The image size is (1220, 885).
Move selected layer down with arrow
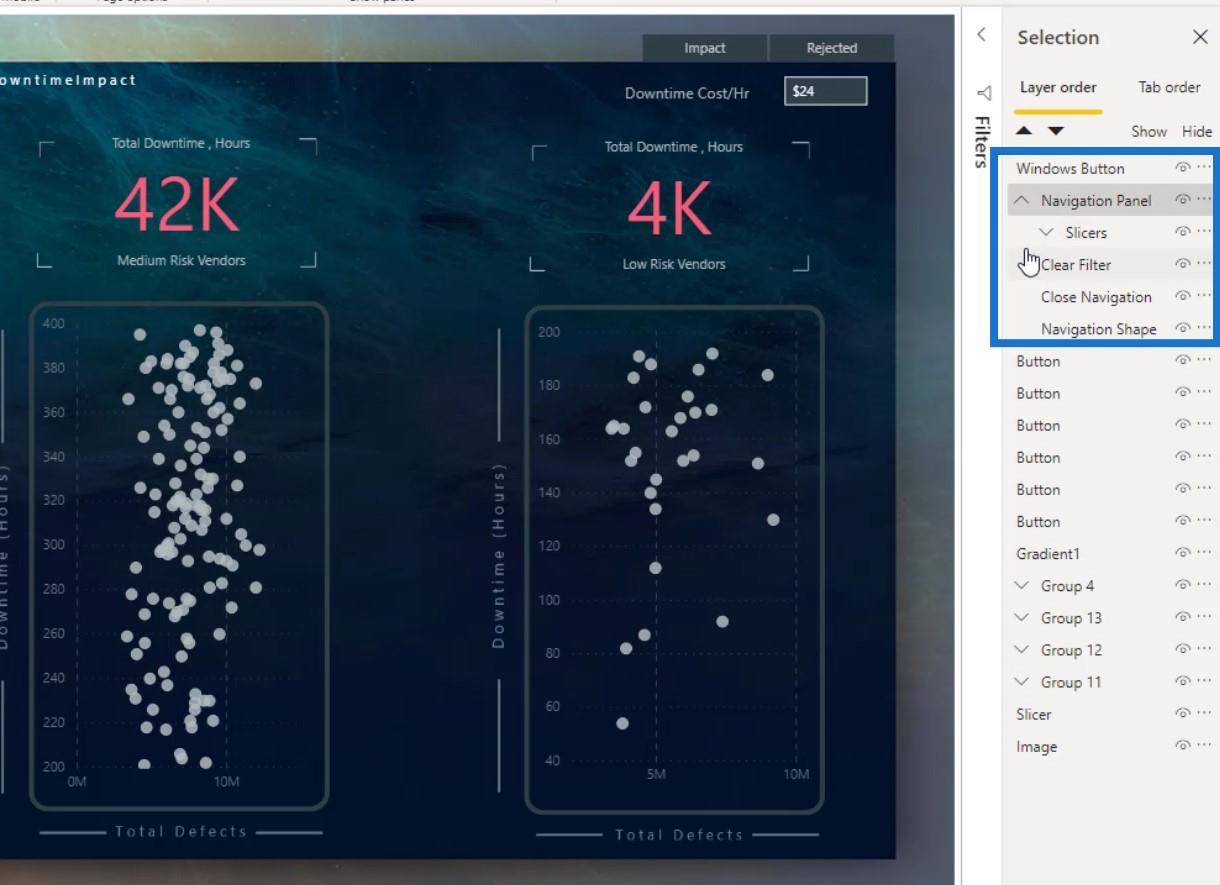pyautogui.click(x=1056, y=131)
